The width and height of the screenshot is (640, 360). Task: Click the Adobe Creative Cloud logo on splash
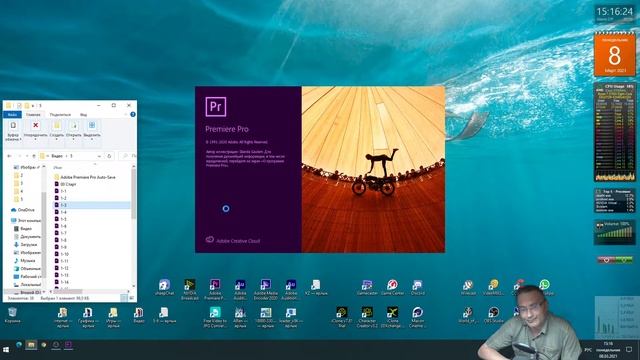pos(210,240)
